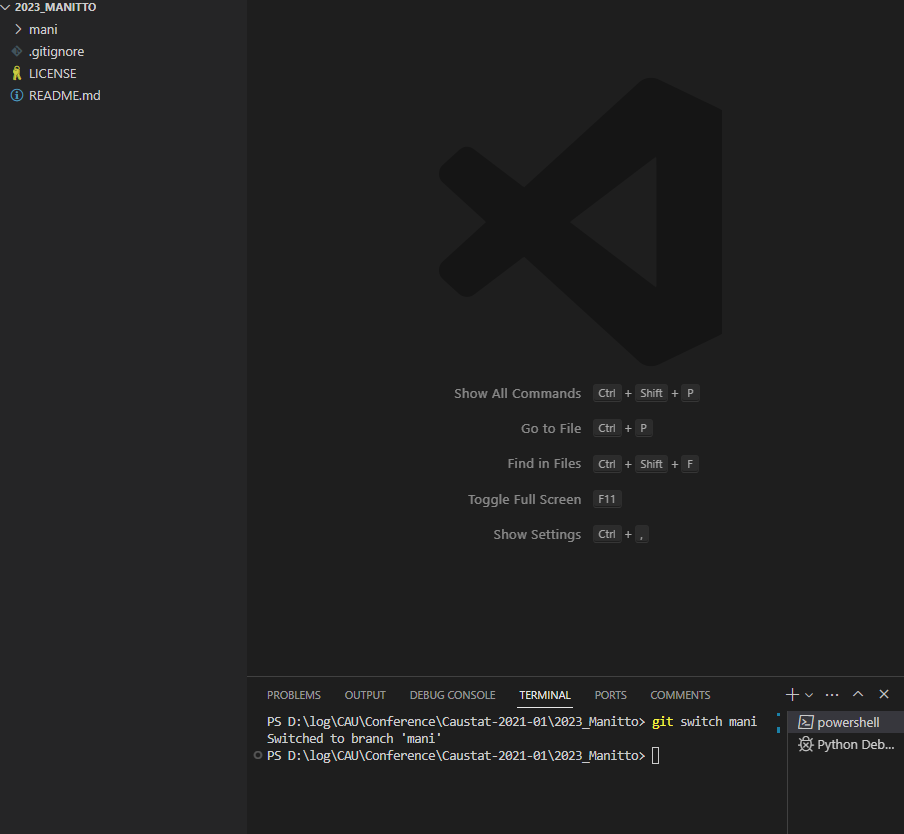Select the mani folder name

pyautogui.click(x=43, y=29)
